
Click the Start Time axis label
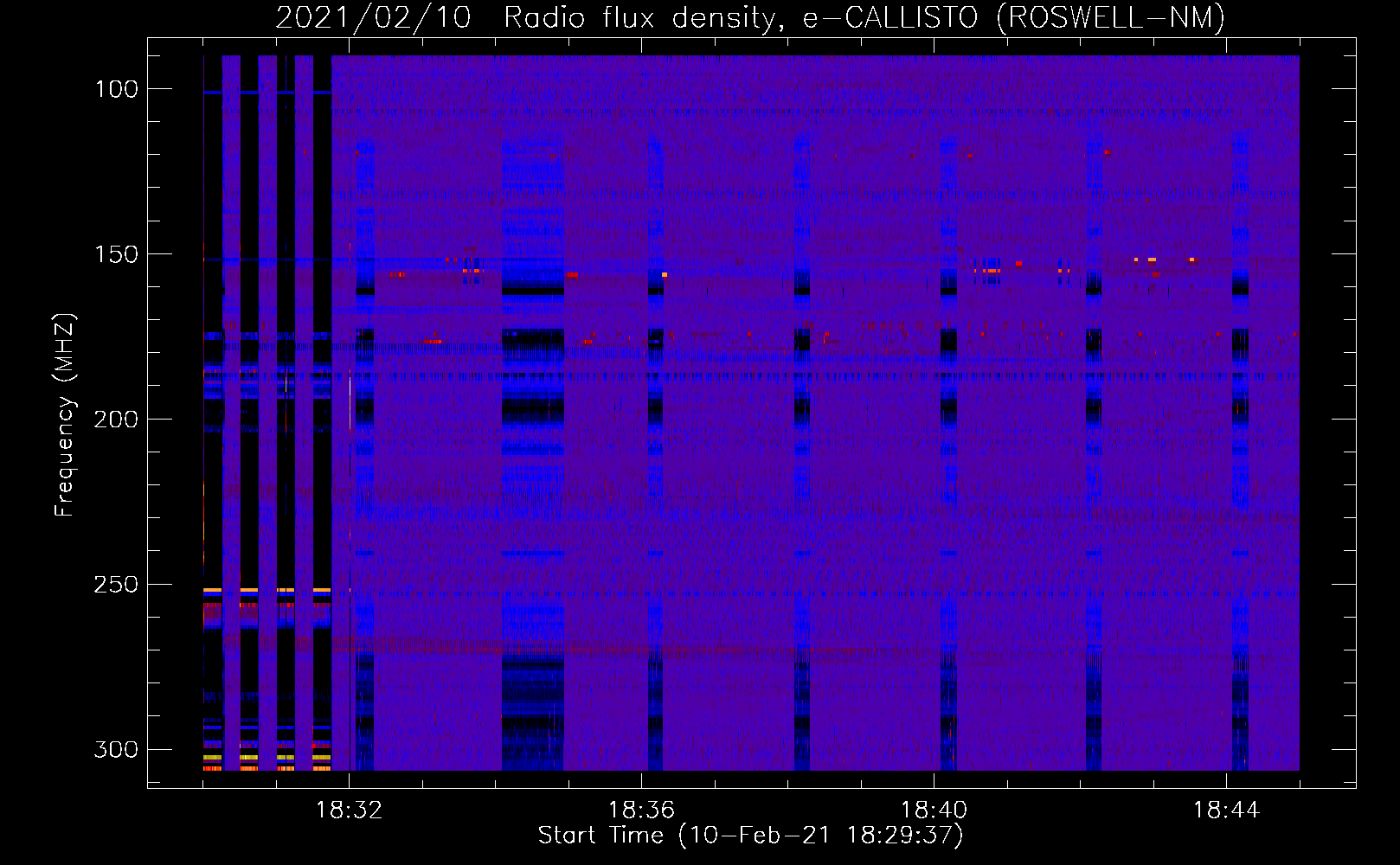pos(750,836)
